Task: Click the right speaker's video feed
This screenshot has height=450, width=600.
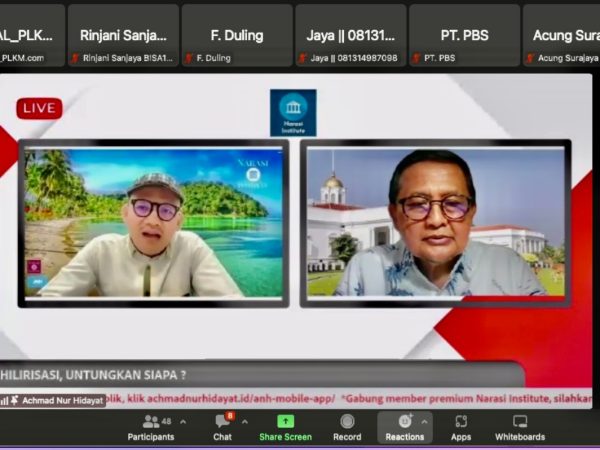Action: click(435, 222)
